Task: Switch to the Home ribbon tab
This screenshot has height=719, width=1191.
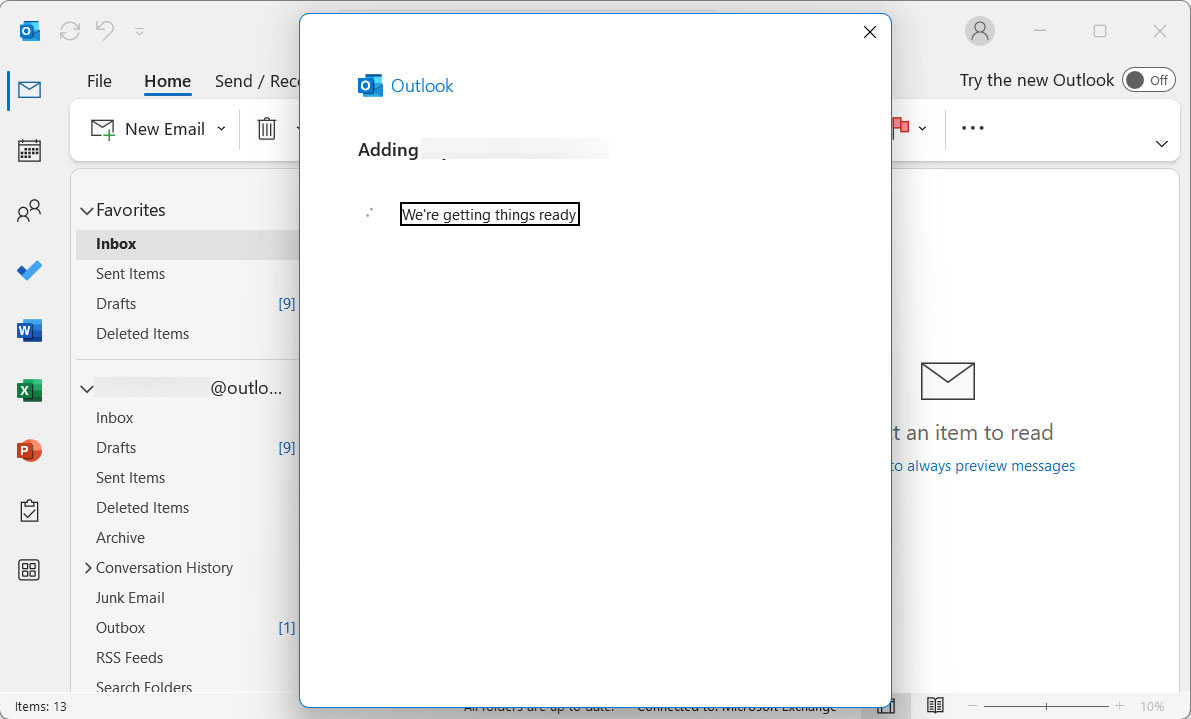Action: coord(167,82)
